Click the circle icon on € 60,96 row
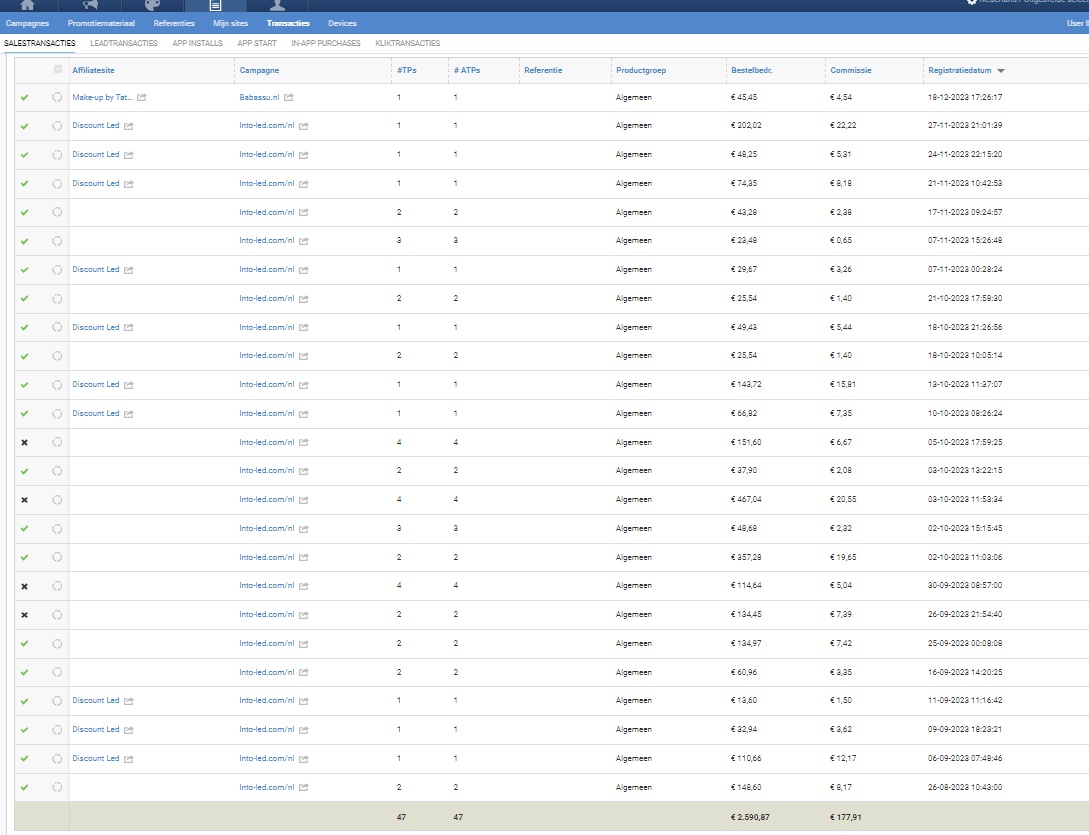 tap(57, 672)
